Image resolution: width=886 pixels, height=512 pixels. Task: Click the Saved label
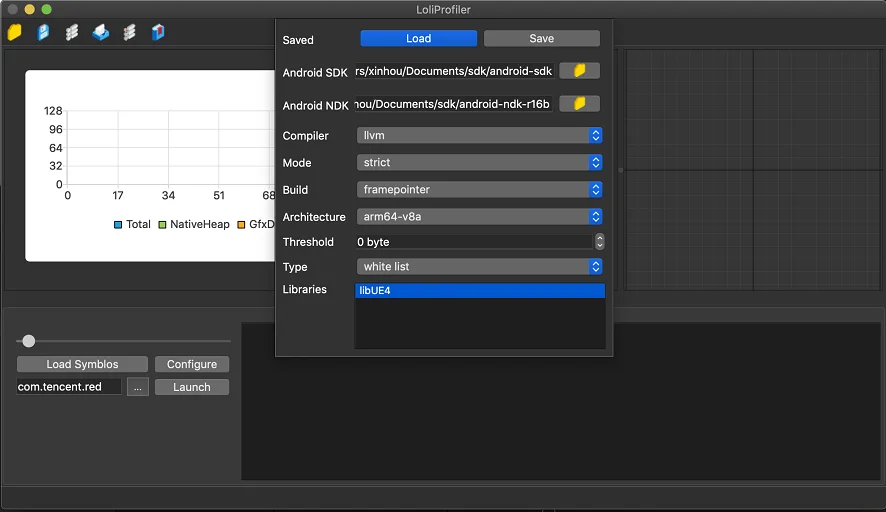coord(298,40)
